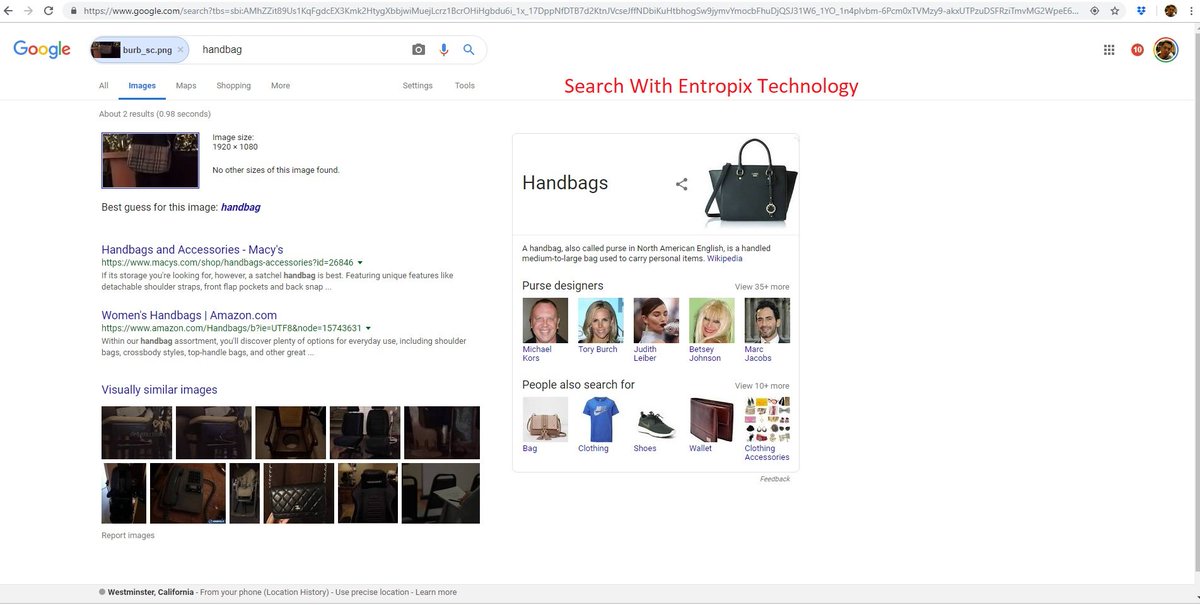
Task: Open the Clothing Accessories related search
Action: [x=767, y=429]
